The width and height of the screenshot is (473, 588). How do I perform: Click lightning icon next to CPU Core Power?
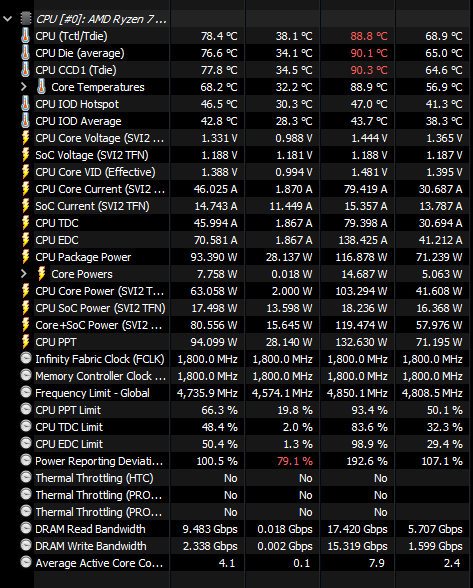pyautogui.click(x=26, y=291)
